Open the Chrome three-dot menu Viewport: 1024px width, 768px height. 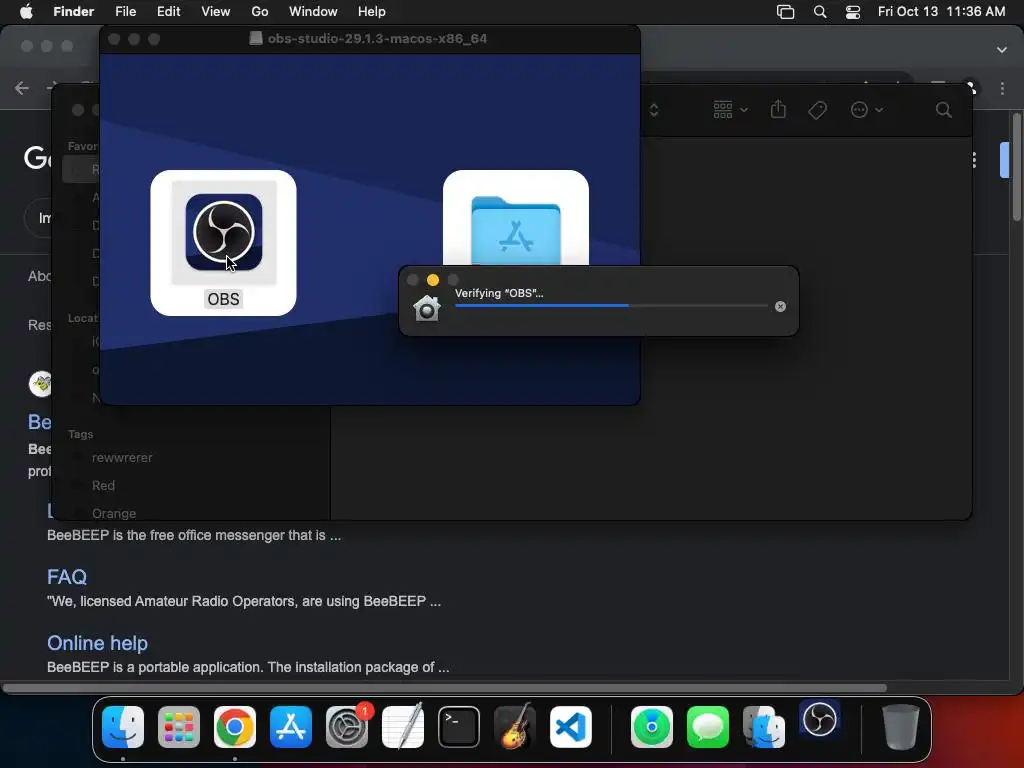click(1002, 88)
